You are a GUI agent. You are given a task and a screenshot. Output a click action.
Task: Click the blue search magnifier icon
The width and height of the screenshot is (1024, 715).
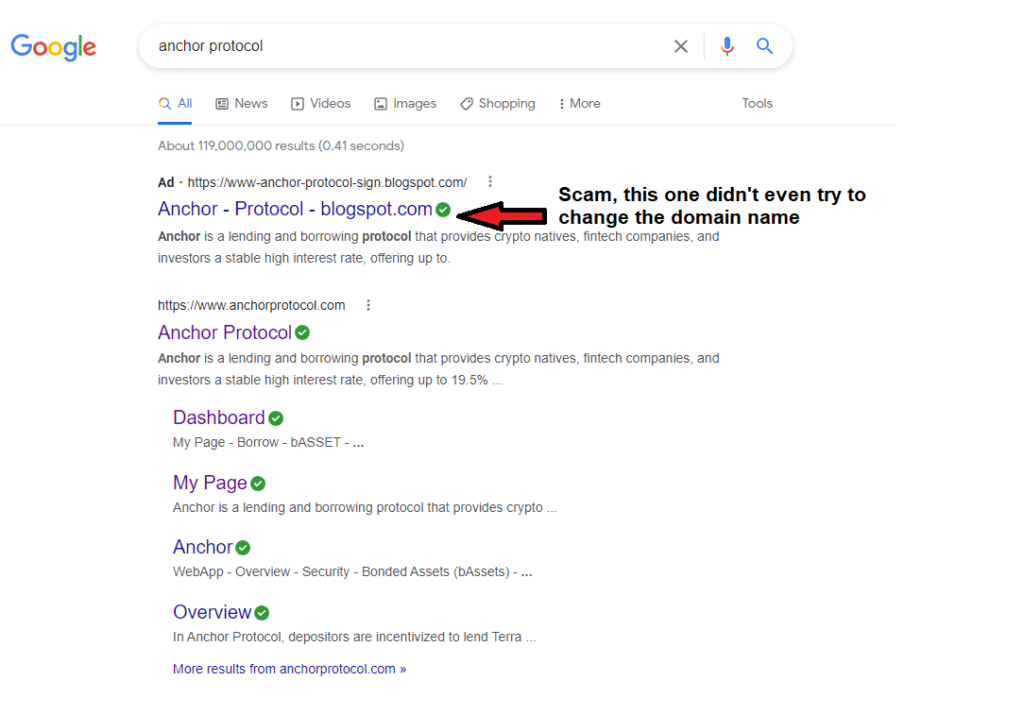(764, 46)
